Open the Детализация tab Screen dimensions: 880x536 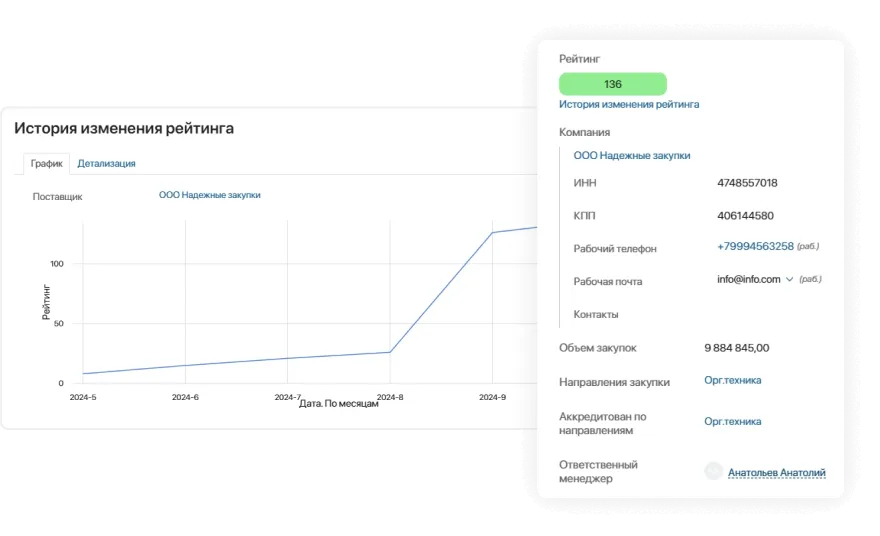pyautogui.click(x=106, y=163)
